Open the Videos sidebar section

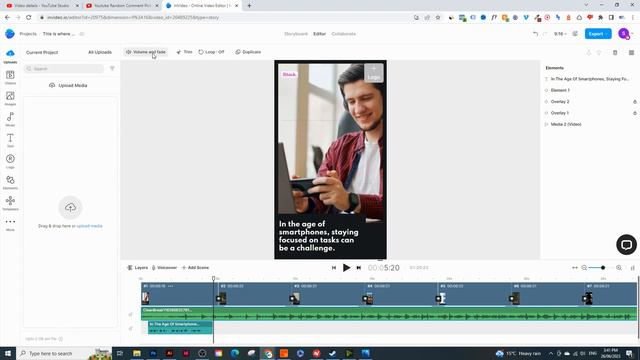(x=10, y=77)
